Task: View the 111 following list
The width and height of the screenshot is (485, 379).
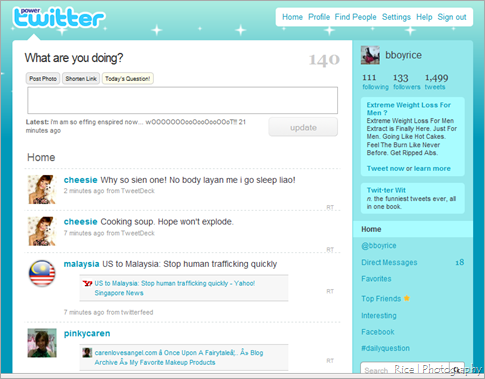Action: (375, 82)
